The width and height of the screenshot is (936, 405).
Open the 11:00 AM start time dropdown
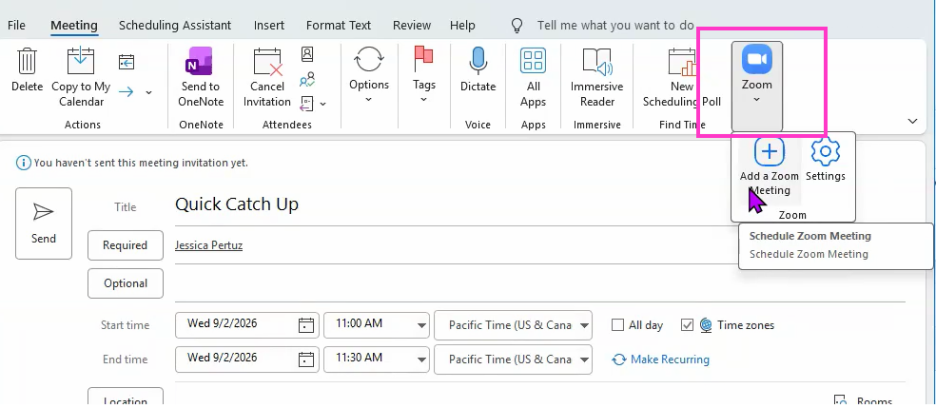(x=422, y=326)
